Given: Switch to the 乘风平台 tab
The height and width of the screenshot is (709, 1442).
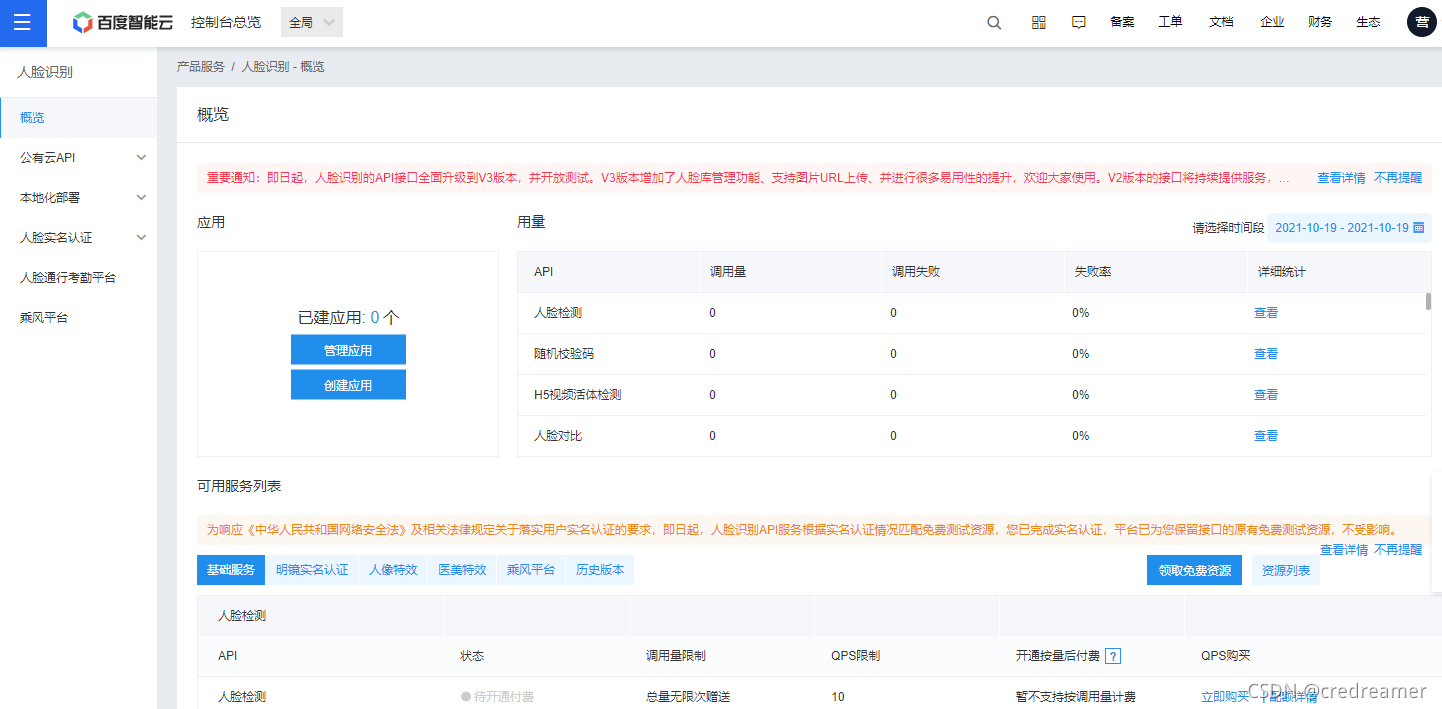Looking at the screenshot, I should 531,570.
